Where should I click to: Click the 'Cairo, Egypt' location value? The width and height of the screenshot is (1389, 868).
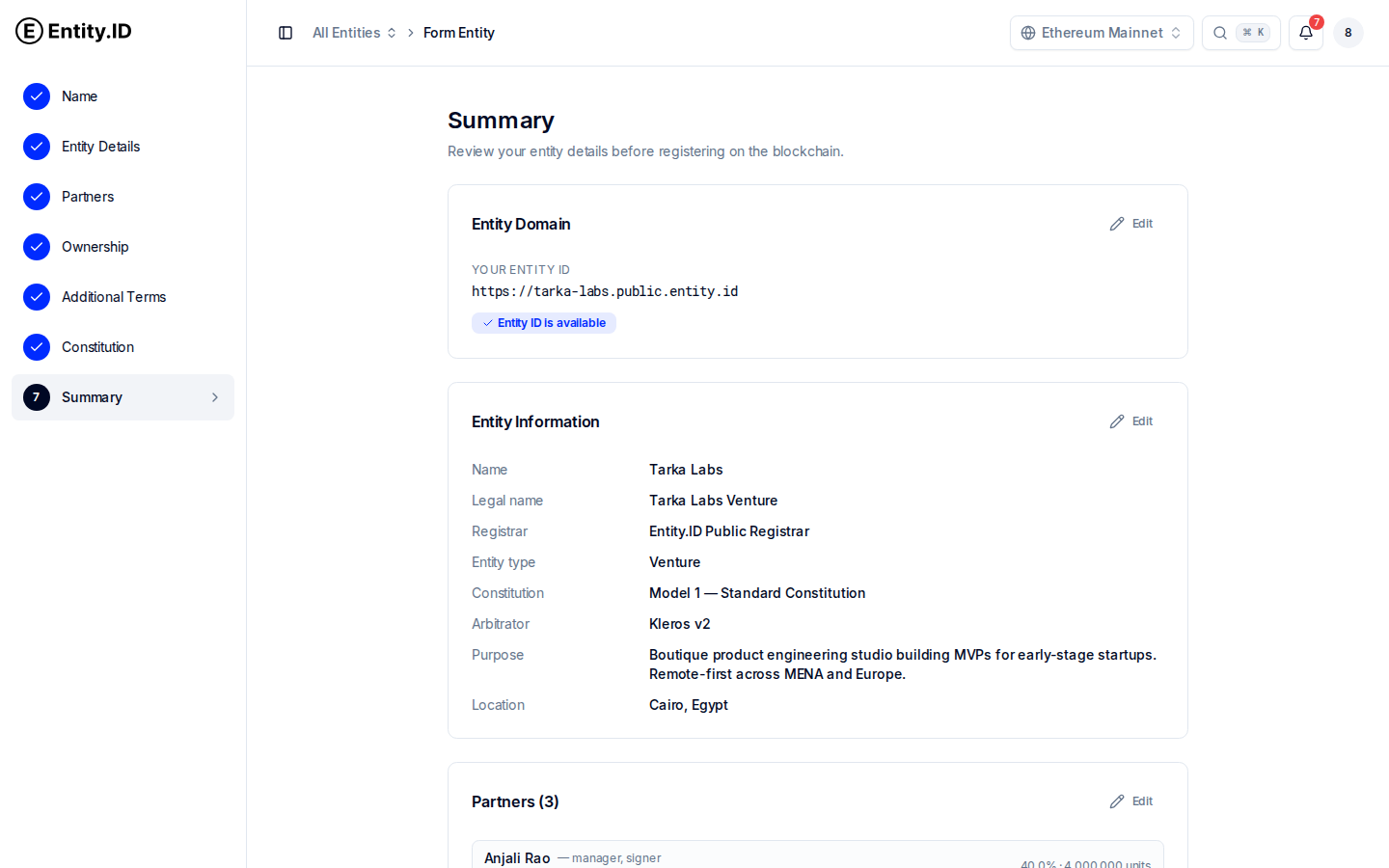[x=689, y=705]
